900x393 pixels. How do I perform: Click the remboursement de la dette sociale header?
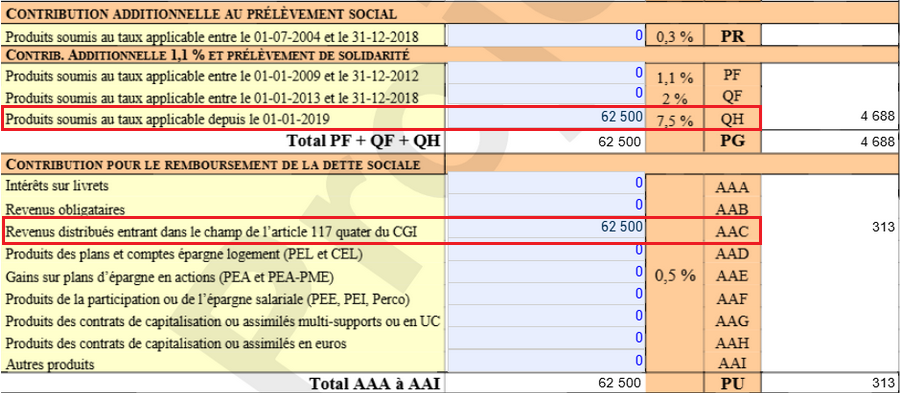(214, 165)
